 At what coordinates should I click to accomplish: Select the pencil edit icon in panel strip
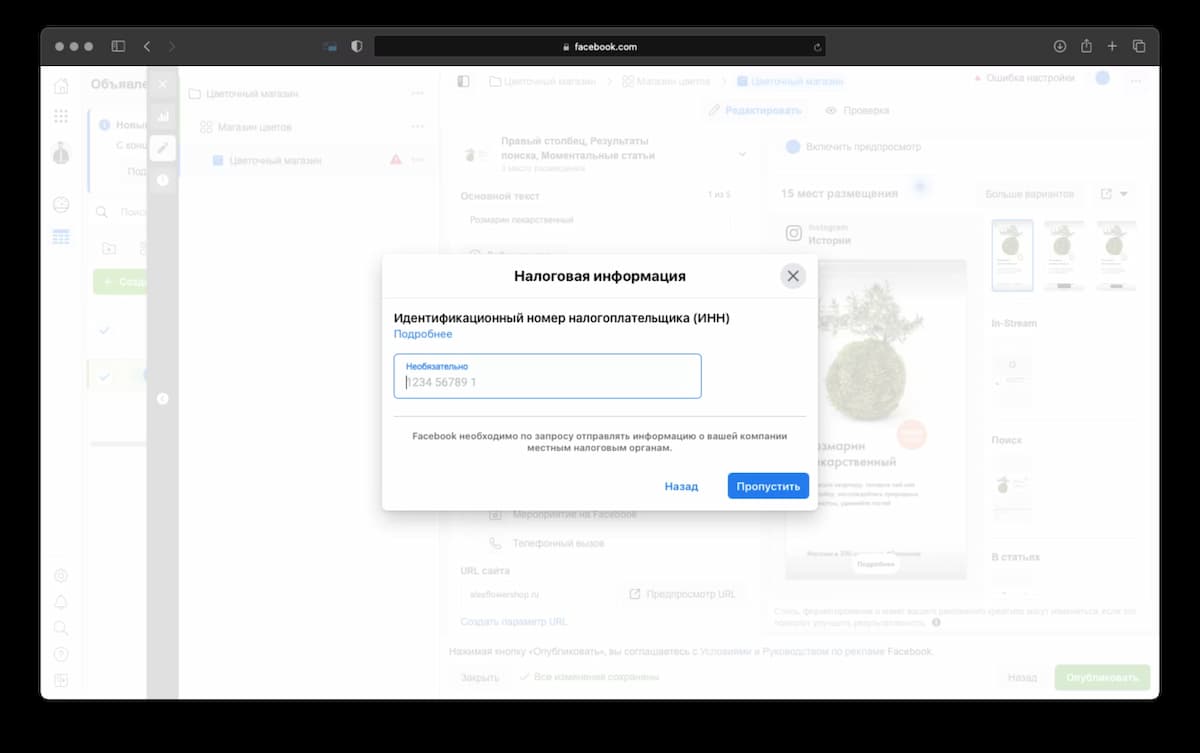coord(163,148)
